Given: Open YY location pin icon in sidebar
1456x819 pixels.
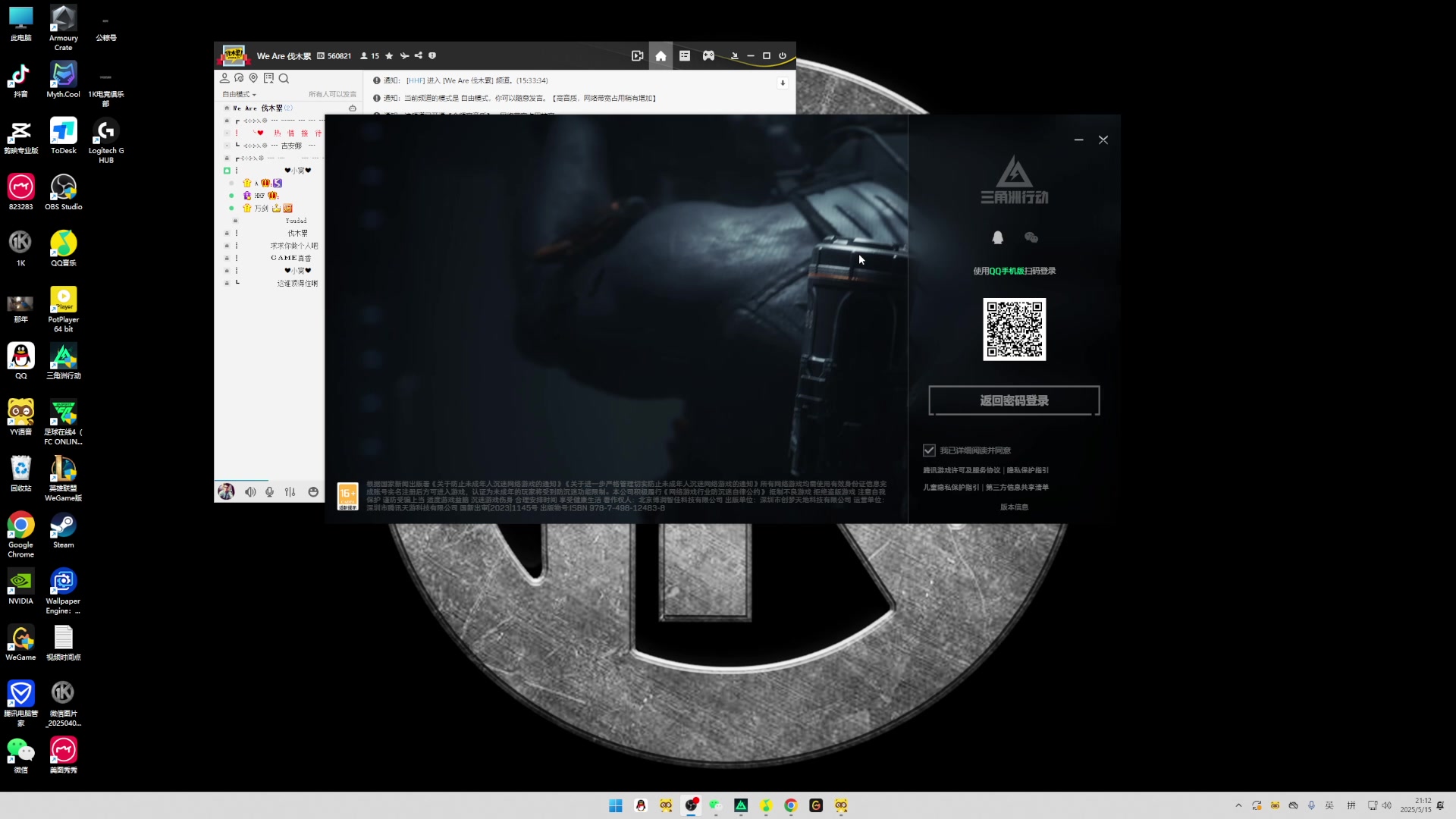Looking at the screenshot, I should click(253, 78).
